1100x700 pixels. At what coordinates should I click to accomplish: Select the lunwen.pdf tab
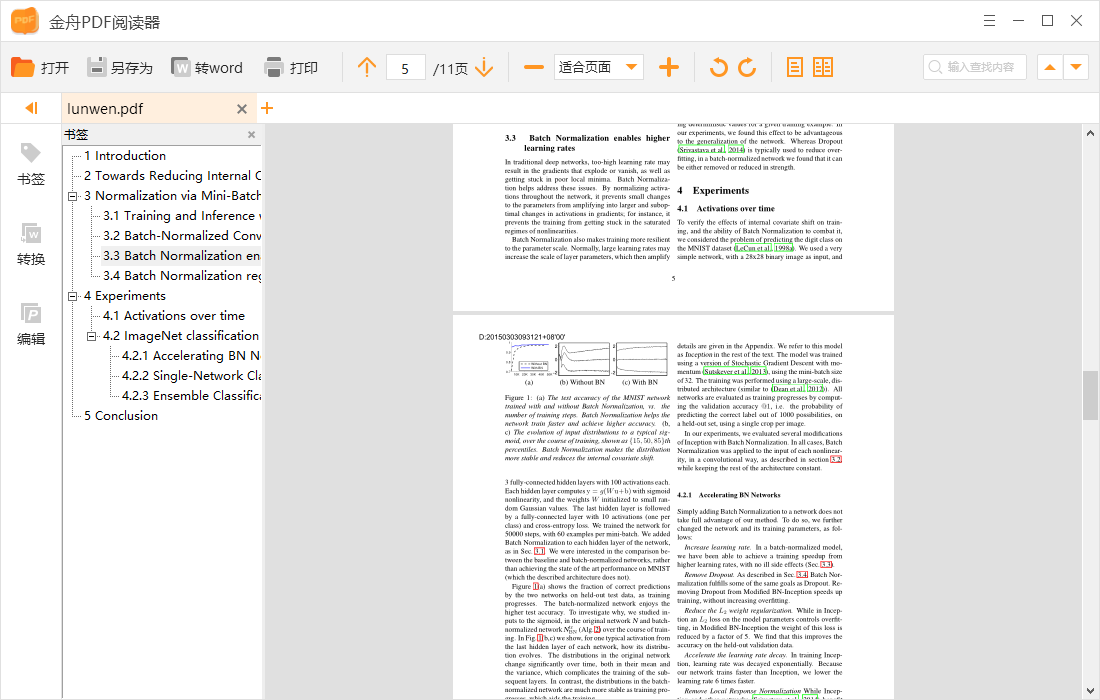coord(105,109)
